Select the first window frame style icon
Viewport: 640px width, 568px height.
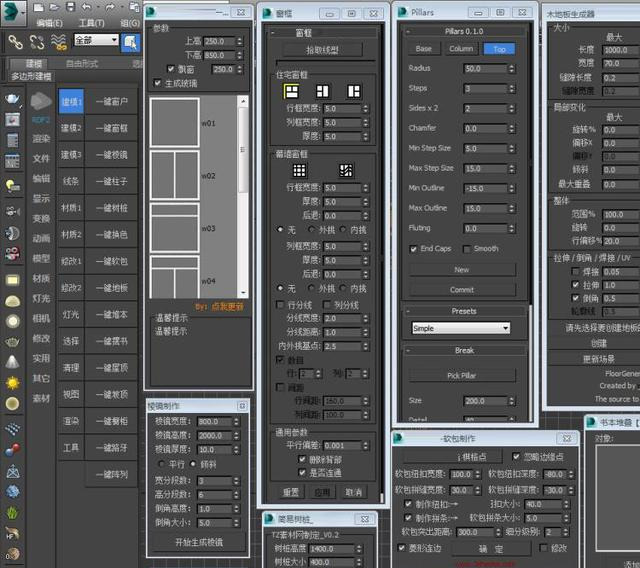click(290, 90)
